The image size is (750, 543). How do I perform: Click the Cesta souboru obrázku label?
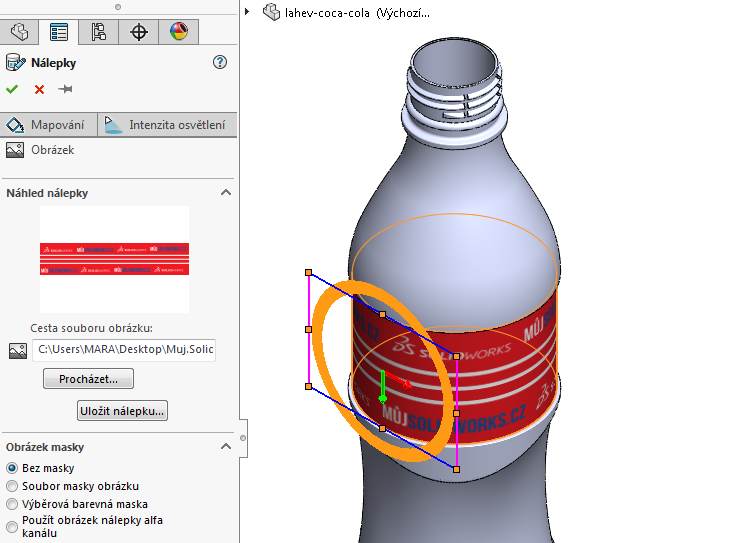91,328
